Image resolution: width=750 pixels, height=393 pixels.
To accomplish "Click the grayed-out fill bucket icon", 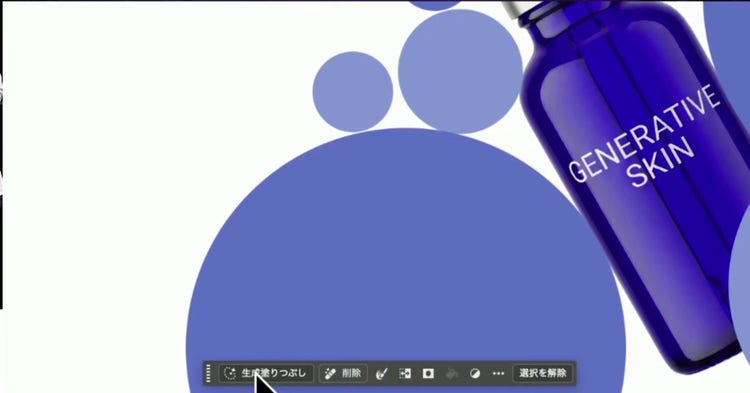I will click(452, 373).
